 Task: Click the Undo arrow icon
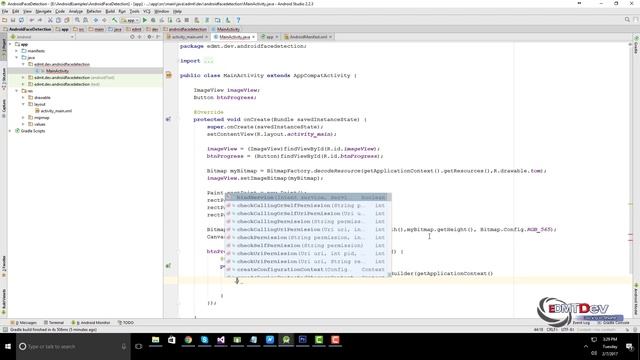(31, 20)
